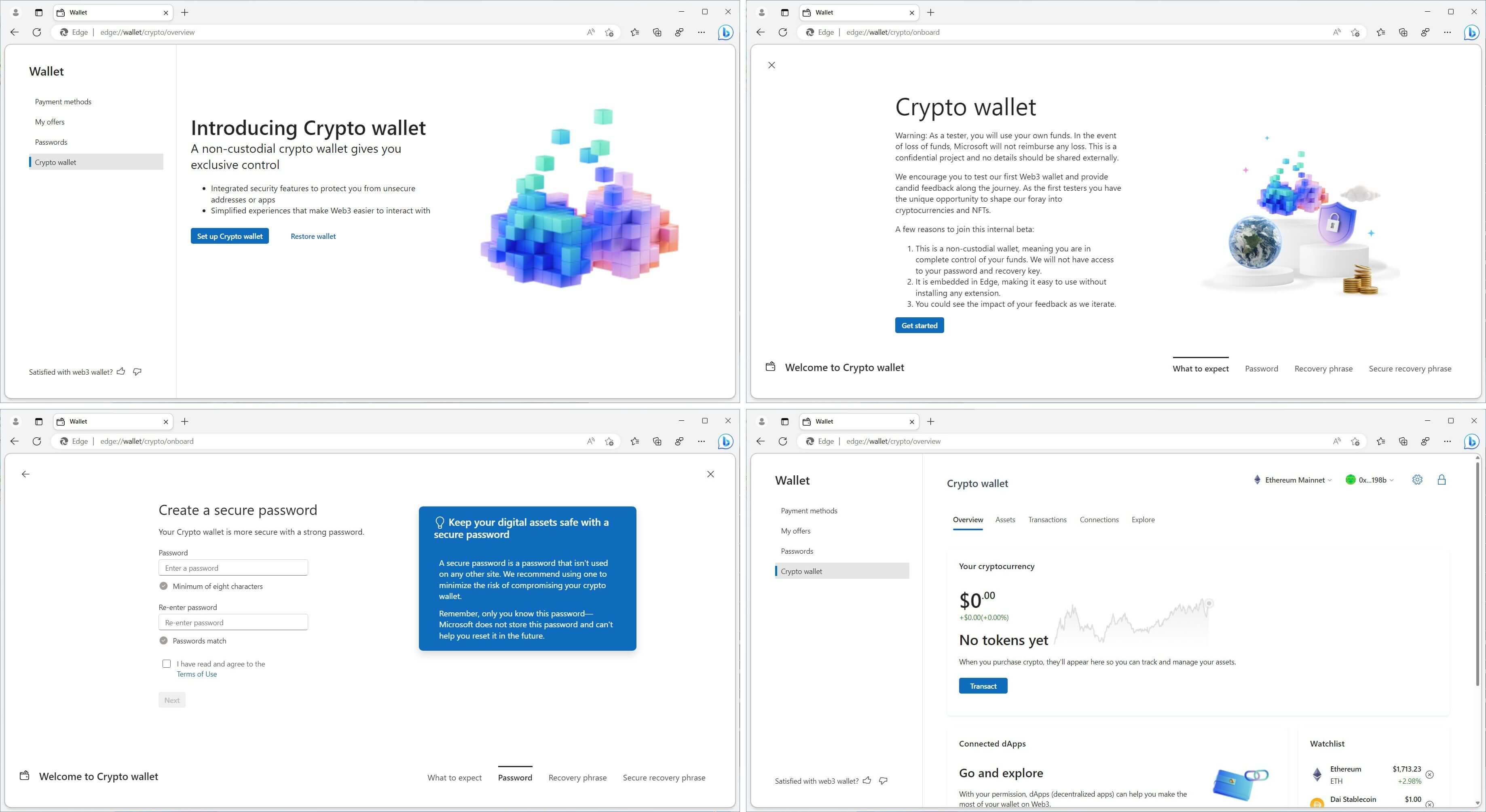Open Favorites list in bottom-left window toolbar

pos(634,441)
